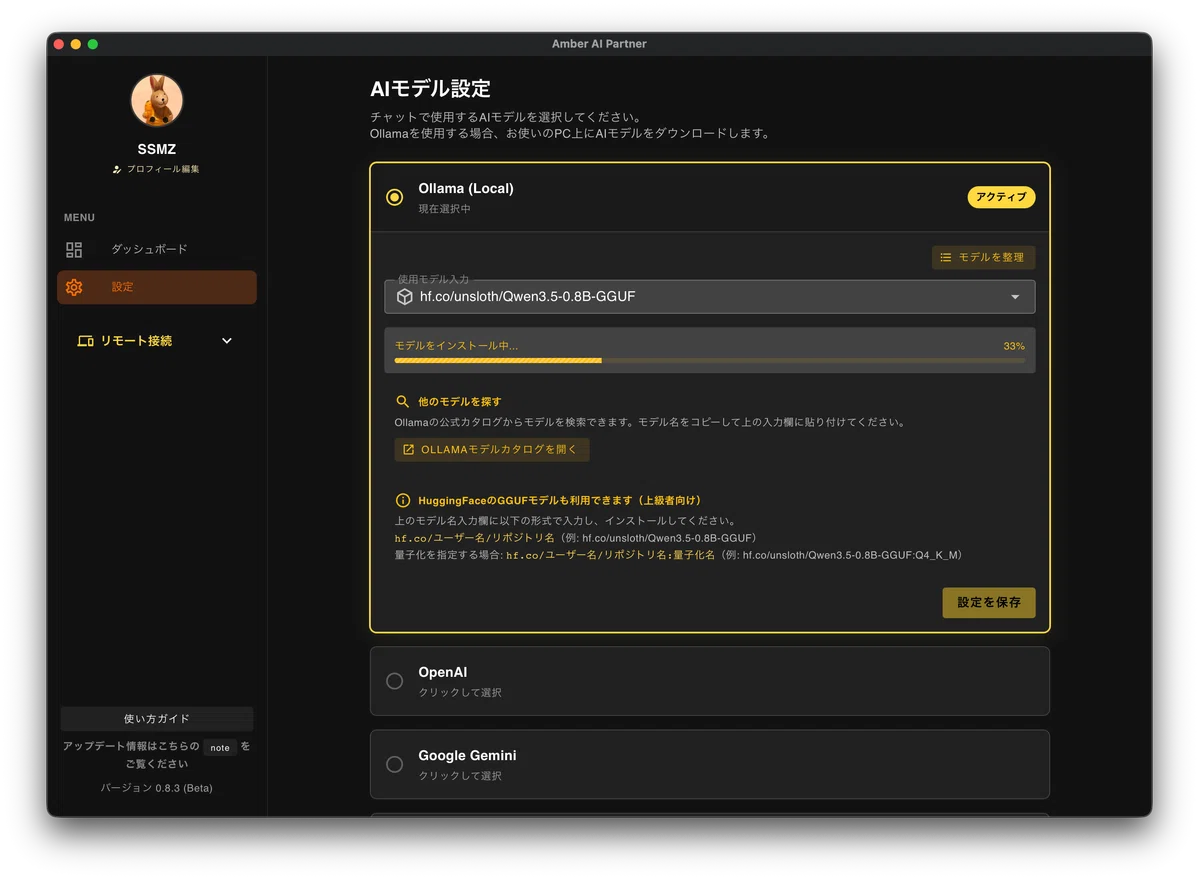Screen dimensions: 1200x880
Task: Open 使い方ガイド button
Action: (157, 719)
